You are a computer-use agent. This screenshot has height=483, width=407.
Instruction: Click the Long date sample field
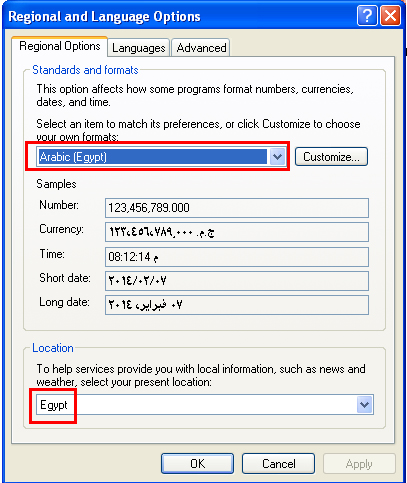coord(237,305)
